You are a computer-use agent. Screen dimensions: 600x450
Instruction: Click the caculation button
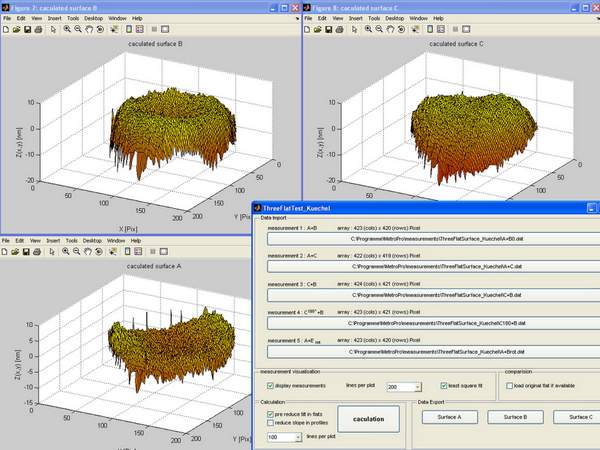(x=368, y=419)
